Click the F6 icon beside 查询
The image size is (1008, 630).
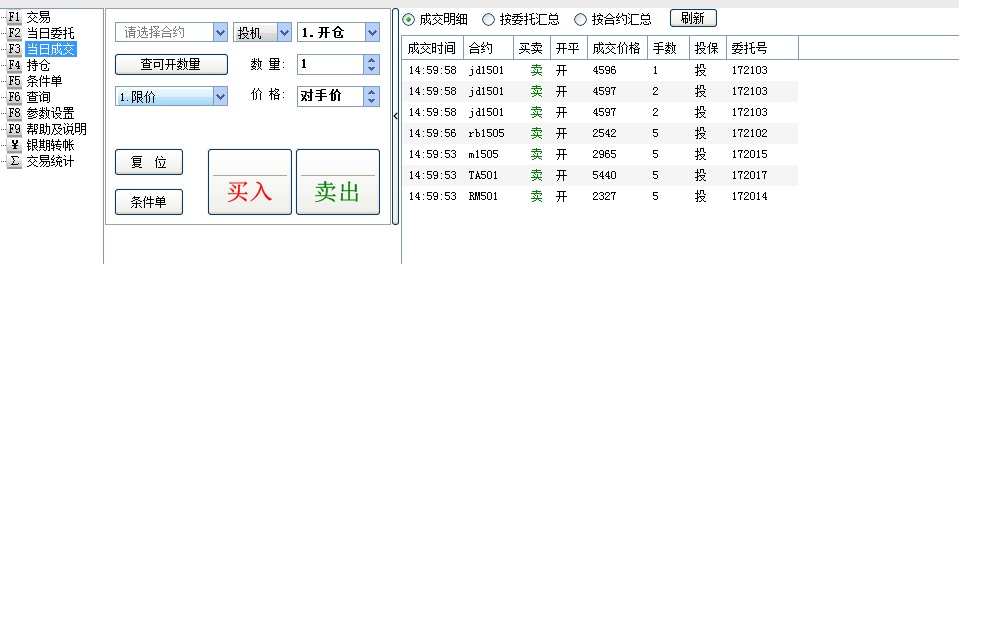(x=14, y=97)
